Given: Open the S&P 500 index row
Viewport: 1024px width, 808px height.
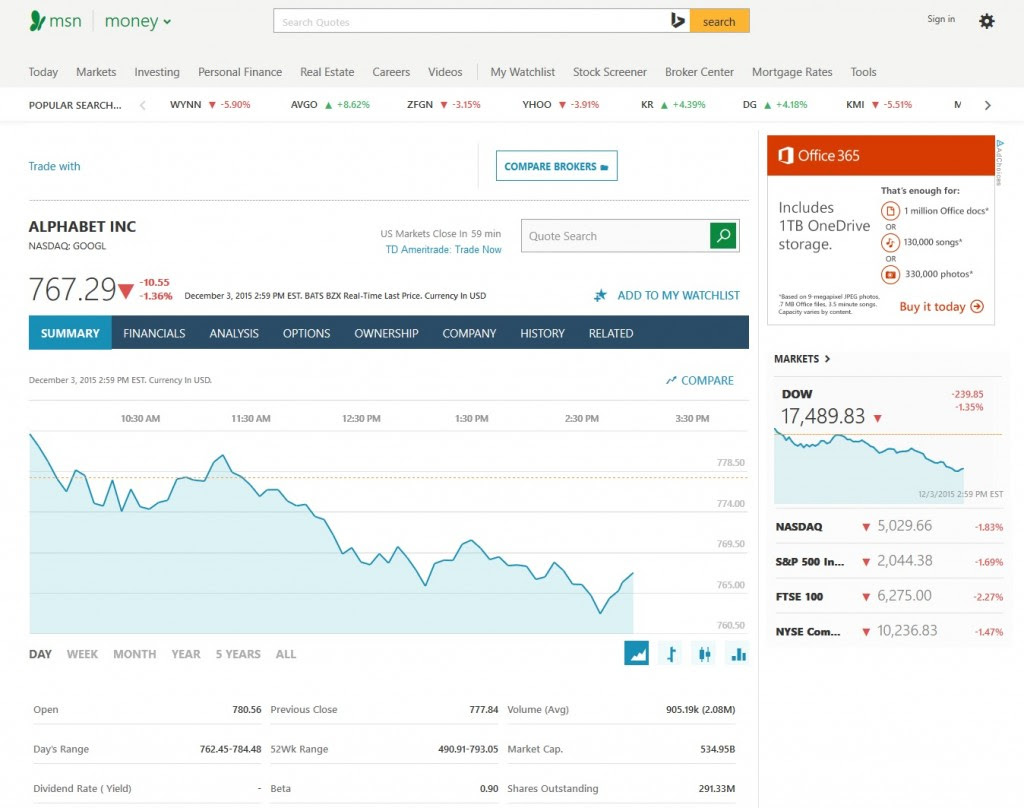Looking at the screenshot, I should [888, 561].
